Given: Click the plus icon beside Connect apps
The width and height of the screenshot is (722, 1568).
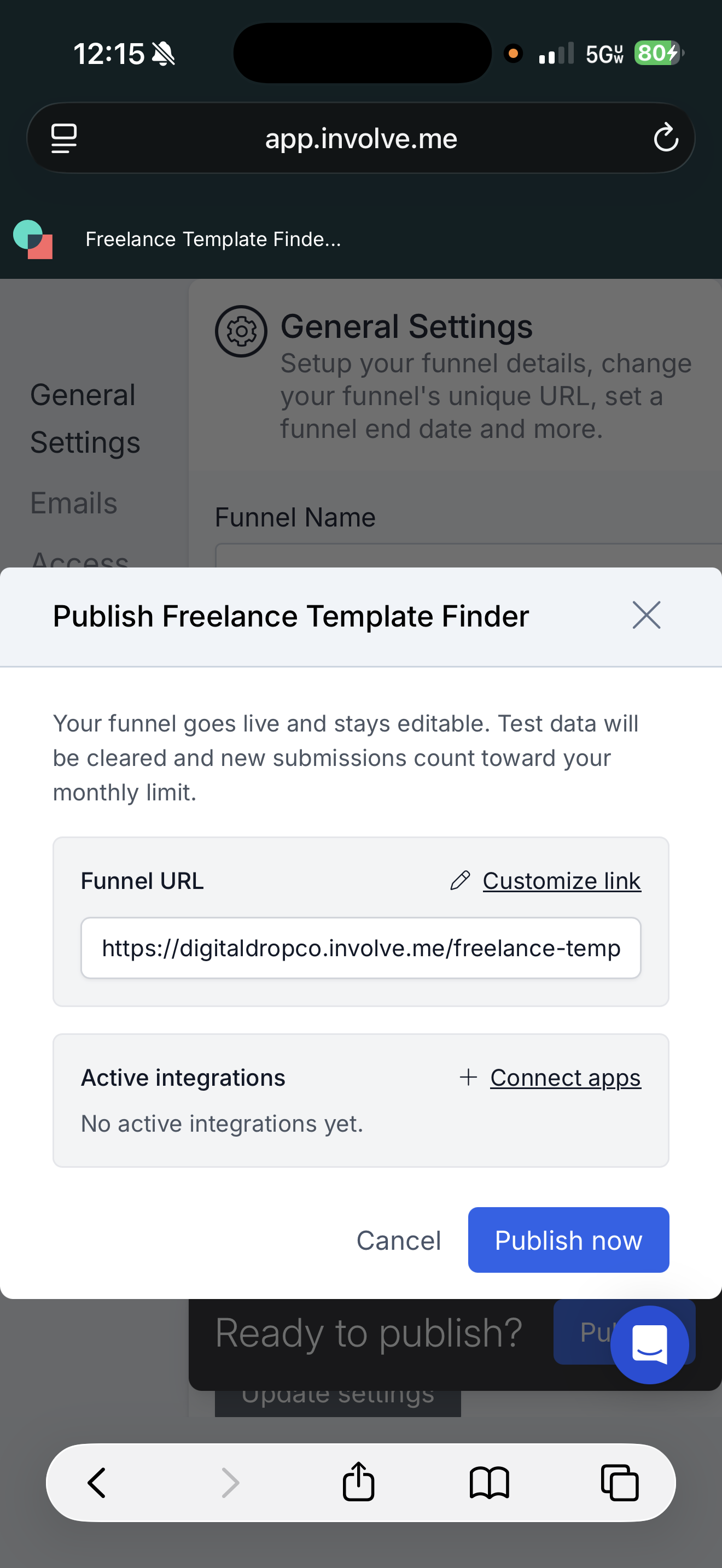Looking at the screenshot, I should pyautogui.click(x=468, y=1077).
